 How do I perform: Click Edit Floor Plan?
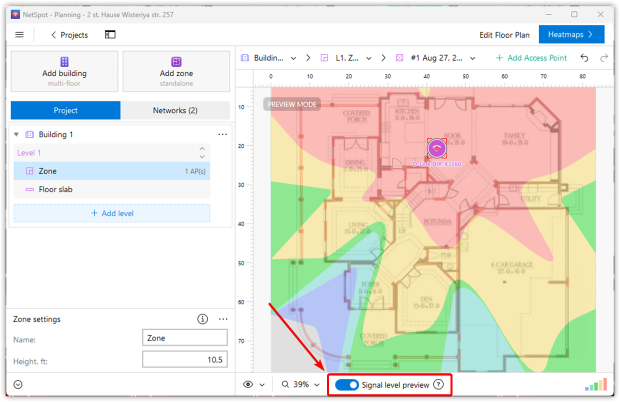[x=504, y=35]
